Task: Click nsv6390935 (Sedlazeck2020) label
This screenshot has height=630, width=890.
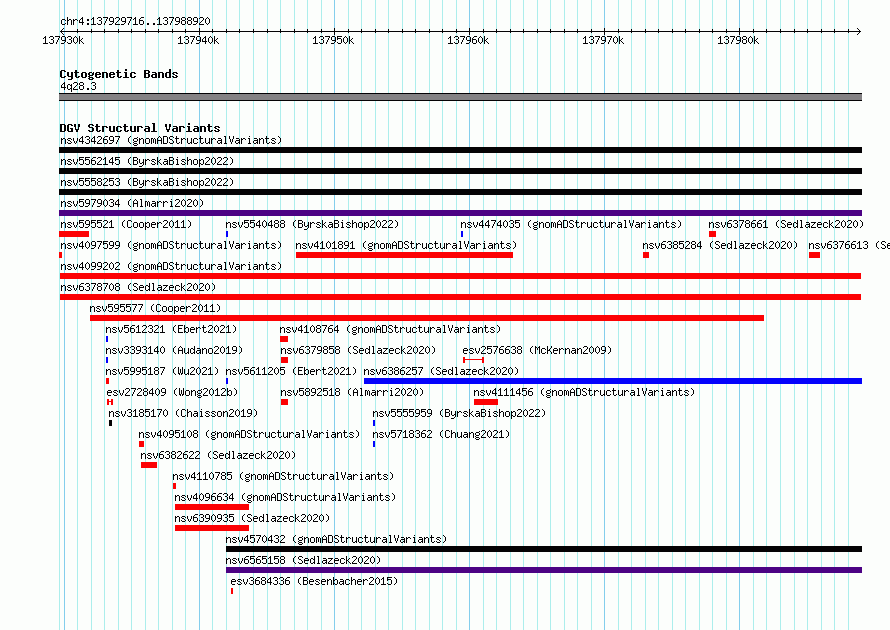Action: (252, 518)
